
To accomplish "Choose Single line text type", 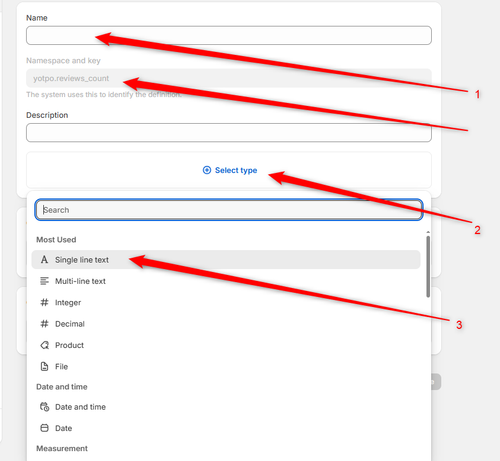I will pos(226,260).
